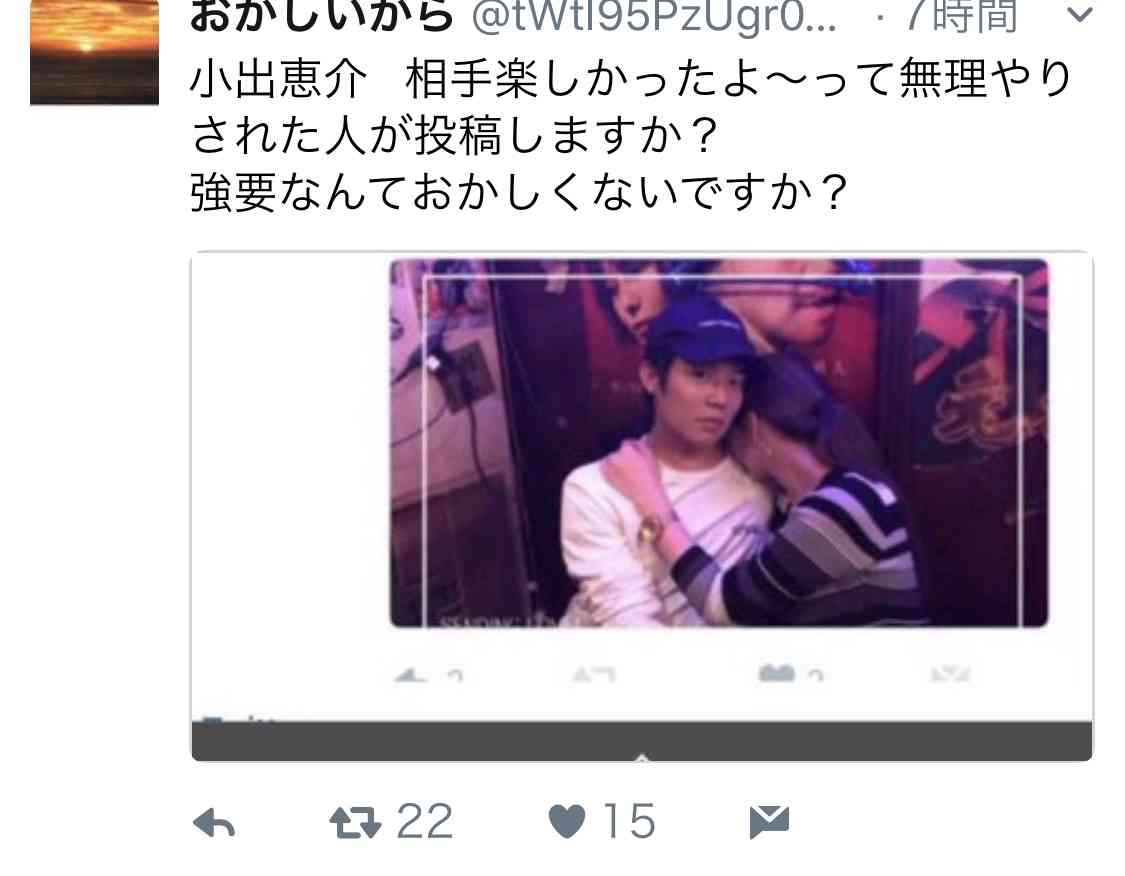Click the photo of man in blue cap
The image size is (1125, 876).
(x=719, y=443)
